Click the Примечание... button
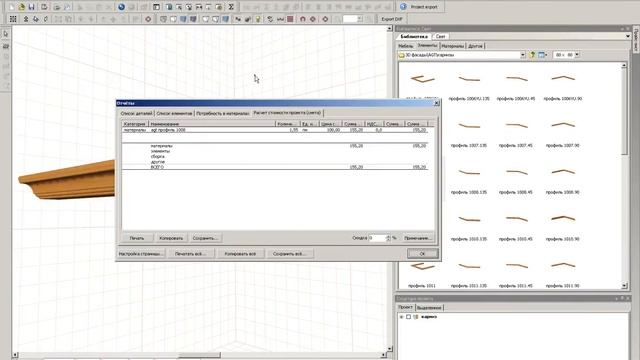This screenshot has width=640, height=360. (x=417, y=238)
